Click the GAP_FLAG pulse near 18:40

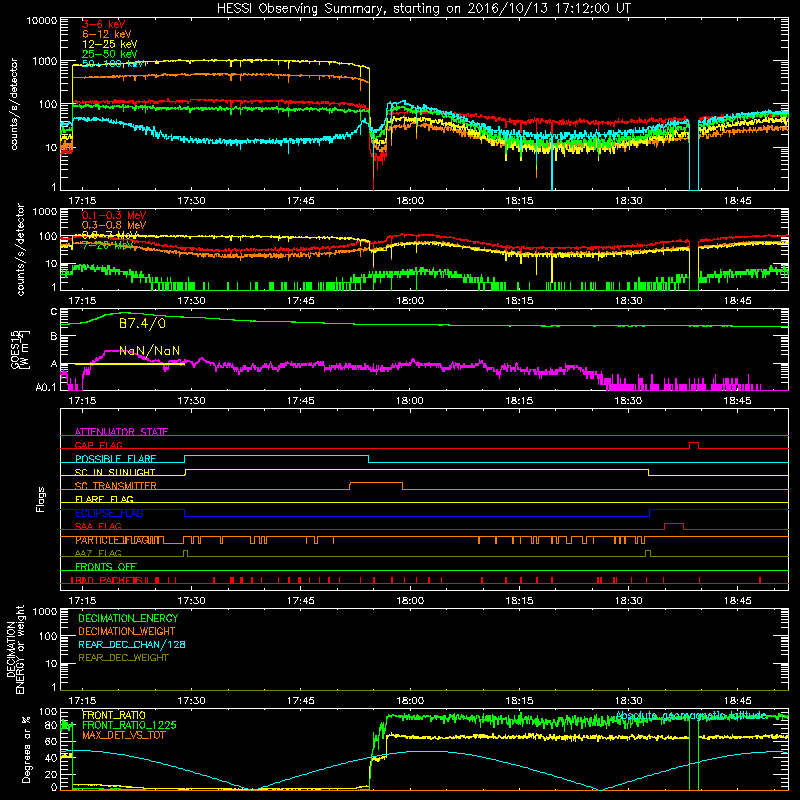tap(694, 445)
